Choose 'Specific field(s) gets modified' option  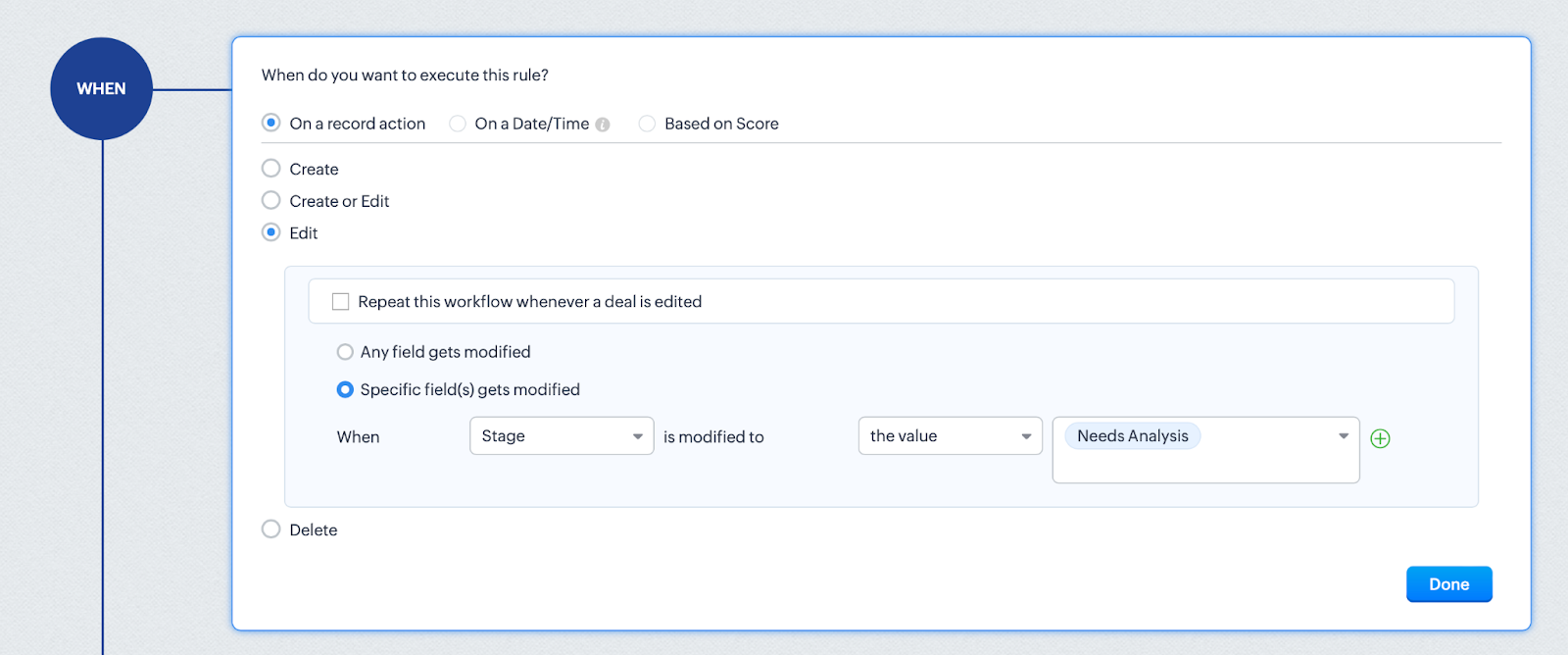pos(345,389)
